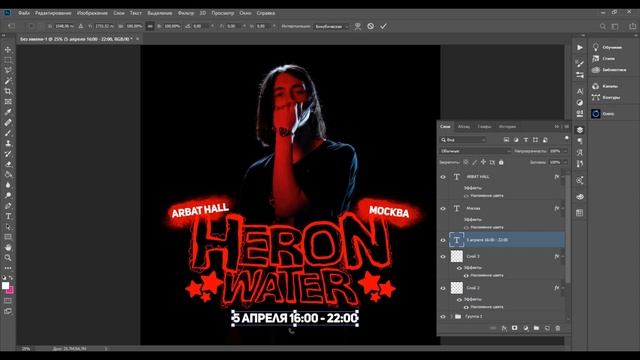640x360 pixels.
Task: Select the Hand tool
Action: (x=8, y=247)
